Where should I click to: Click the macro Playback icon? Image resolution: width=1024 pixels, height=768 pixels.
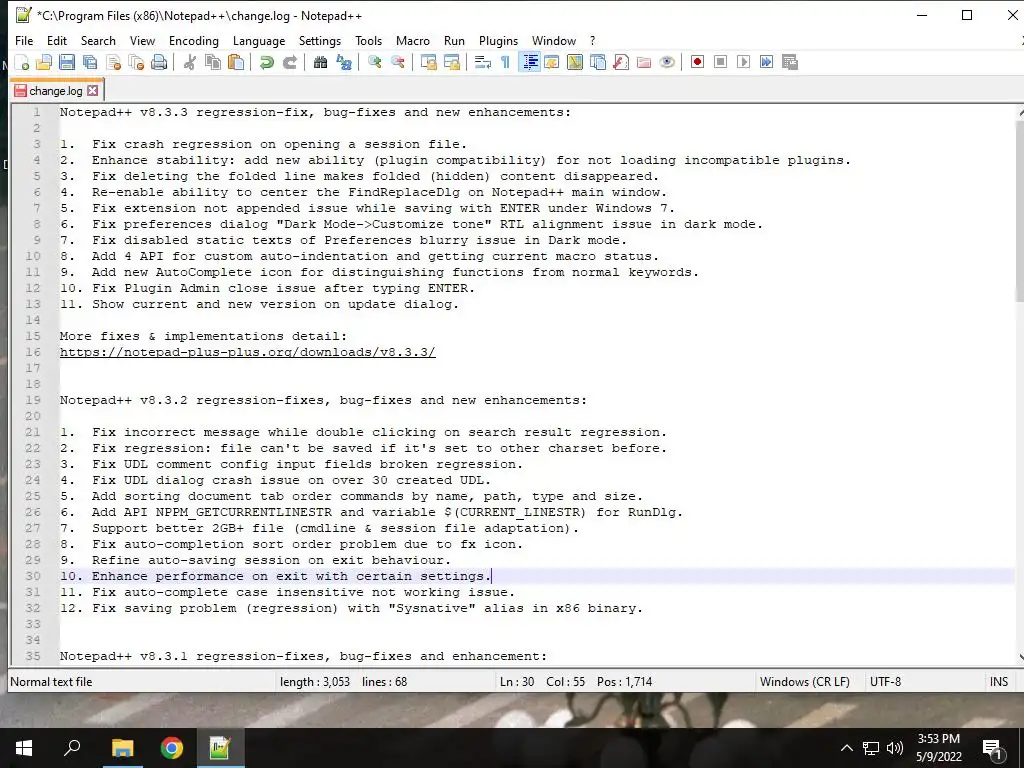743,62
